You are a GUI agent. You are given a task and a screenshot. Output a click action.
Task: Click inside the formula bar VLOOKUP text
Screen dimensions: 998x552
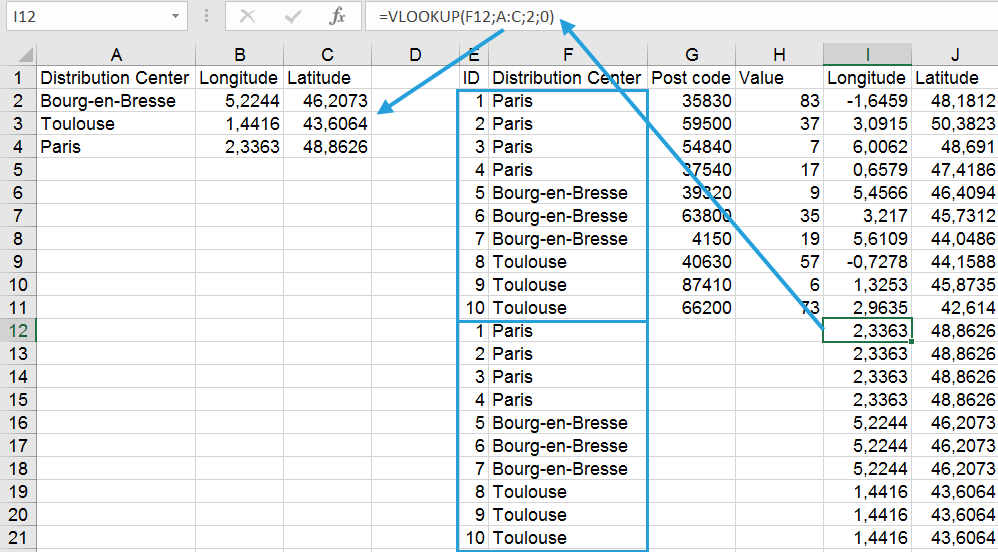(466, 17)
